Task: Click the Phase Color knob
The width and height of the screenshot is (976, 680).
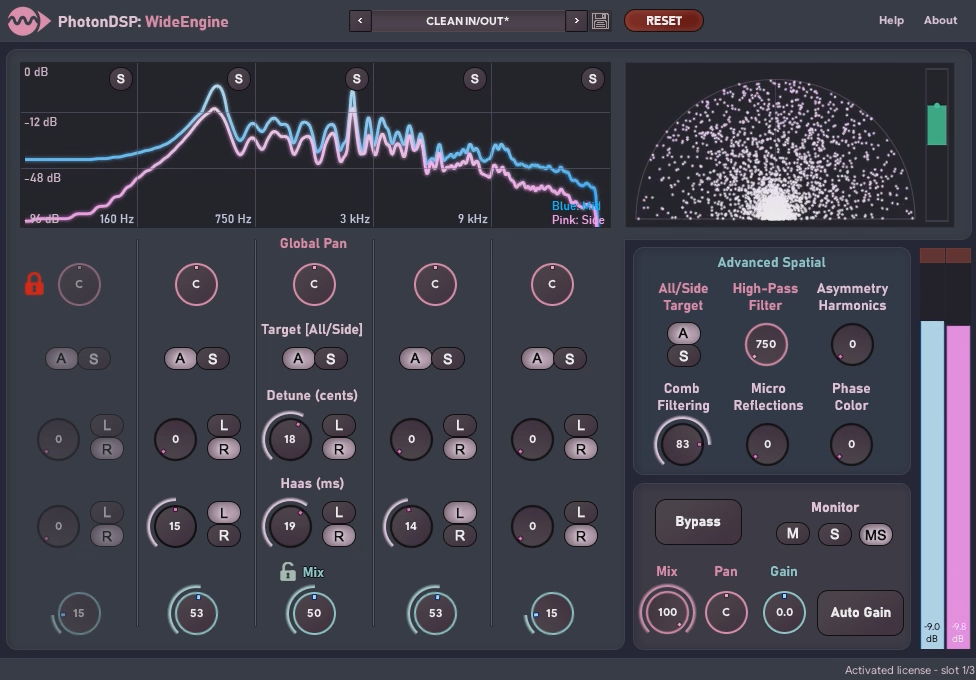Action: (851, 444)
